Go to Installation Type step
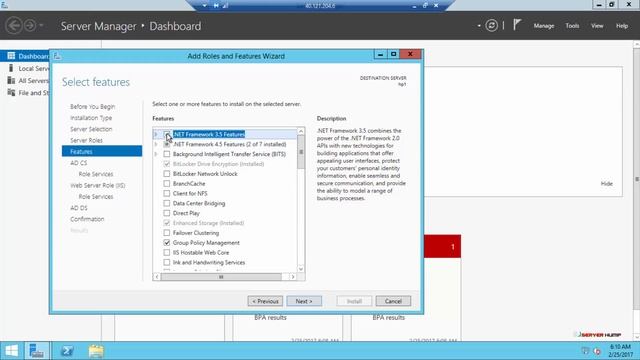 point(91,118)
